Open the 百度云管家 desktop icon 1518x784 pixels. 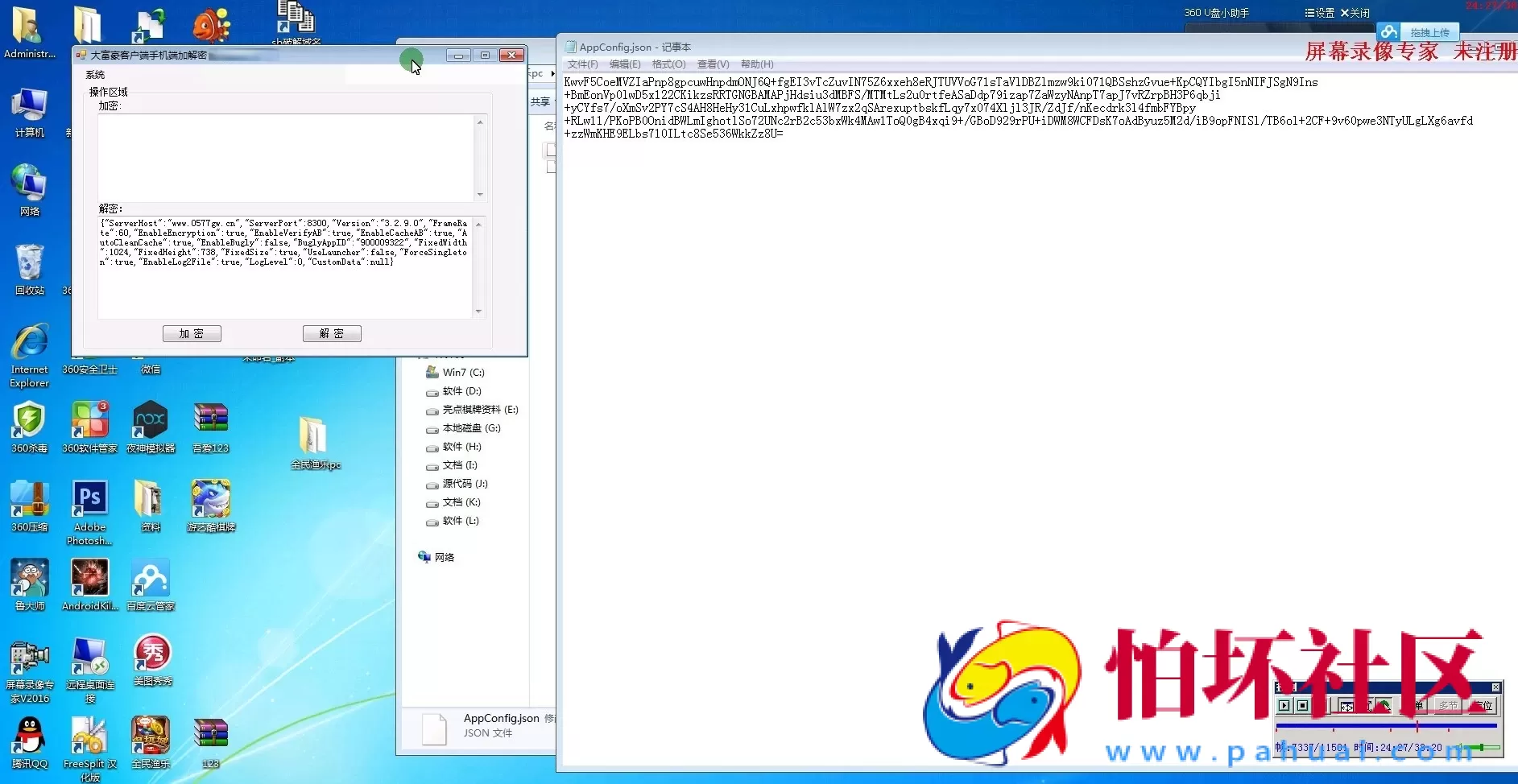point(151,580)
